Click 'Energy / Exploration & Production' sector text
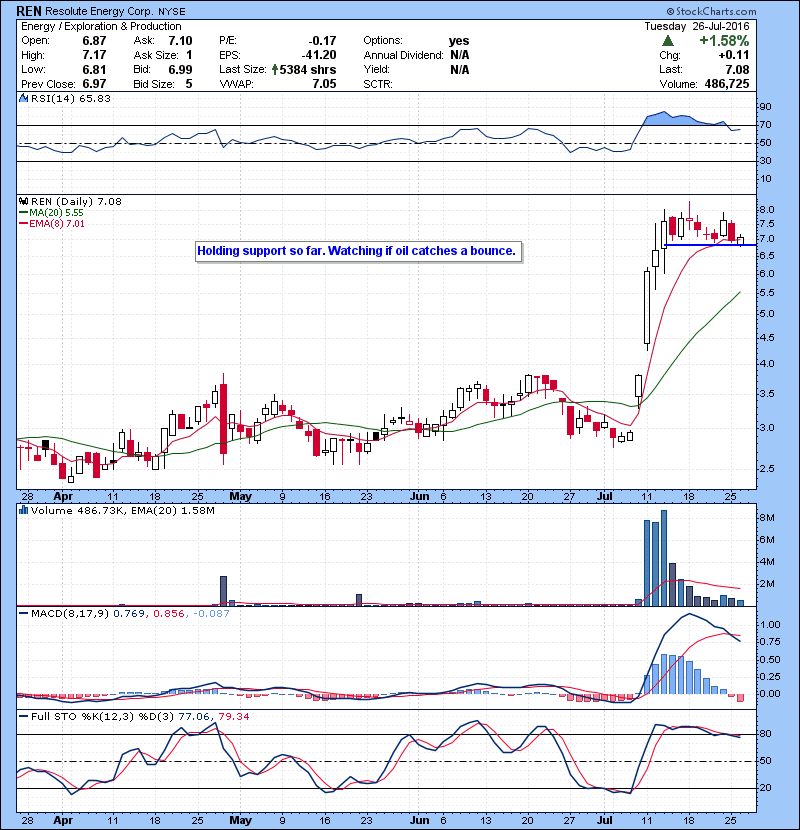Screen dimensions: 800x830 tap(101, 26)
